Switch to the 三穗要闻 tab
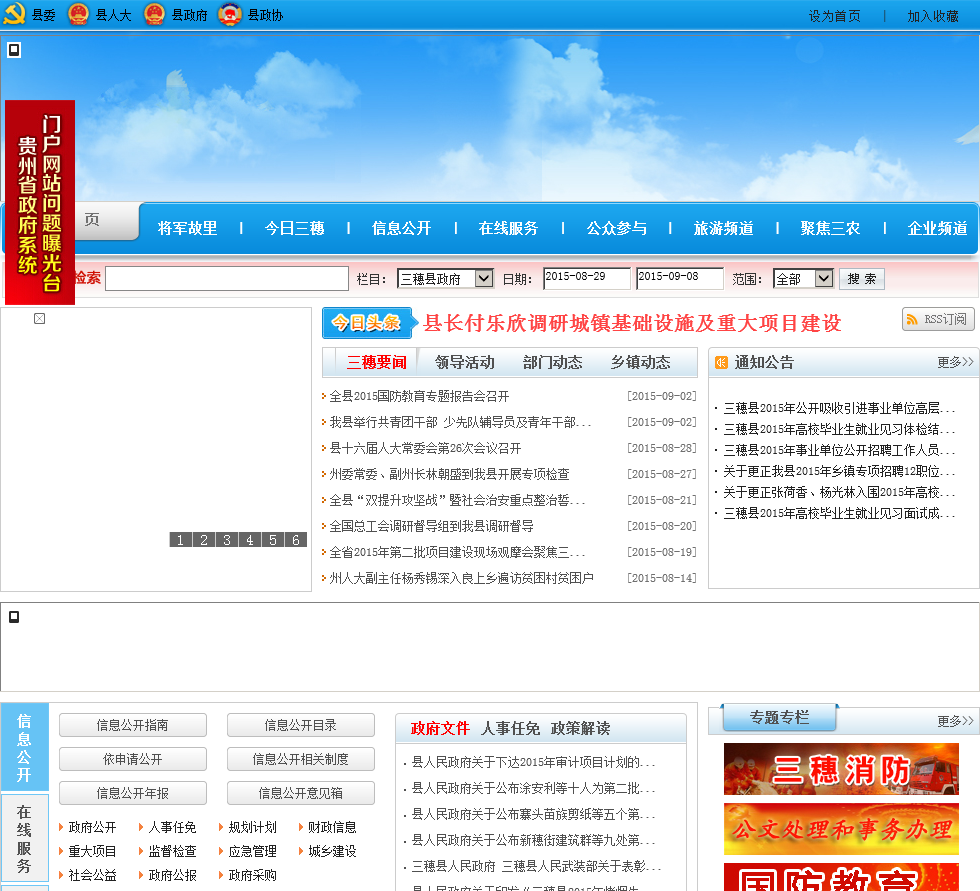Viewport: 980px width, 891px height. [376, 362]
